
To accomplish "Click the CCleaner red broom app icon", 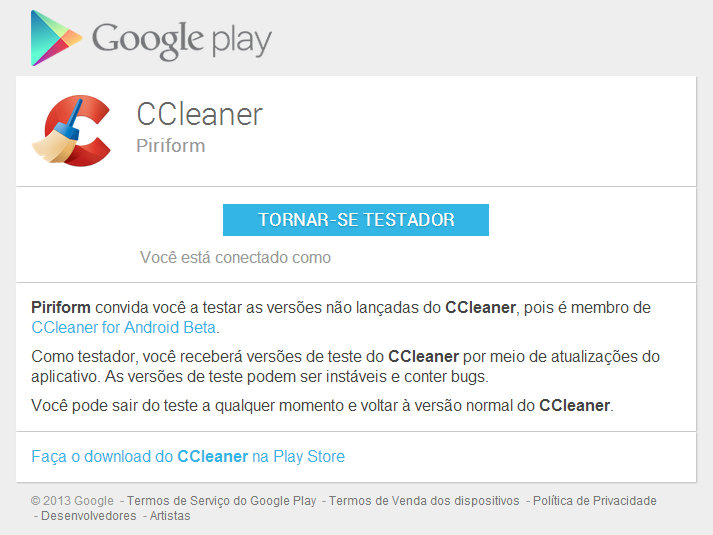I will 71,130.
